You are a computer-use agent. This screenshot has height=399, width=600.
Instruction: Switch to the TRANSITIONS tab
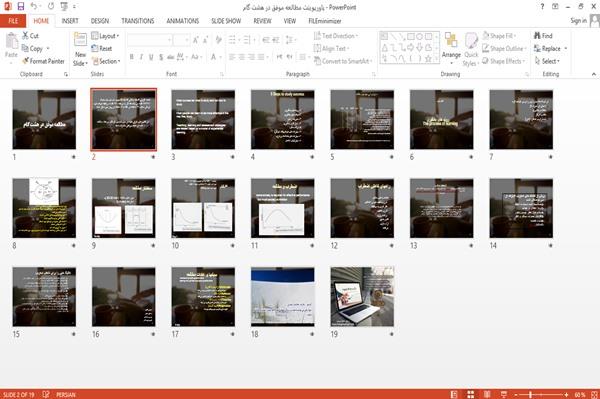pyautogui.click(x=138, y=21)
